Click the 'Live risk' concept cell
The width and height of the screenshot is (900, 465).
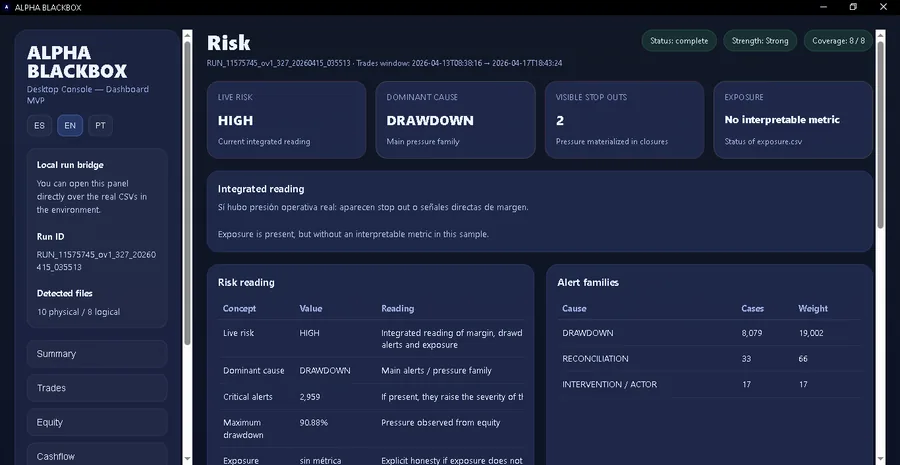(238, 333)
